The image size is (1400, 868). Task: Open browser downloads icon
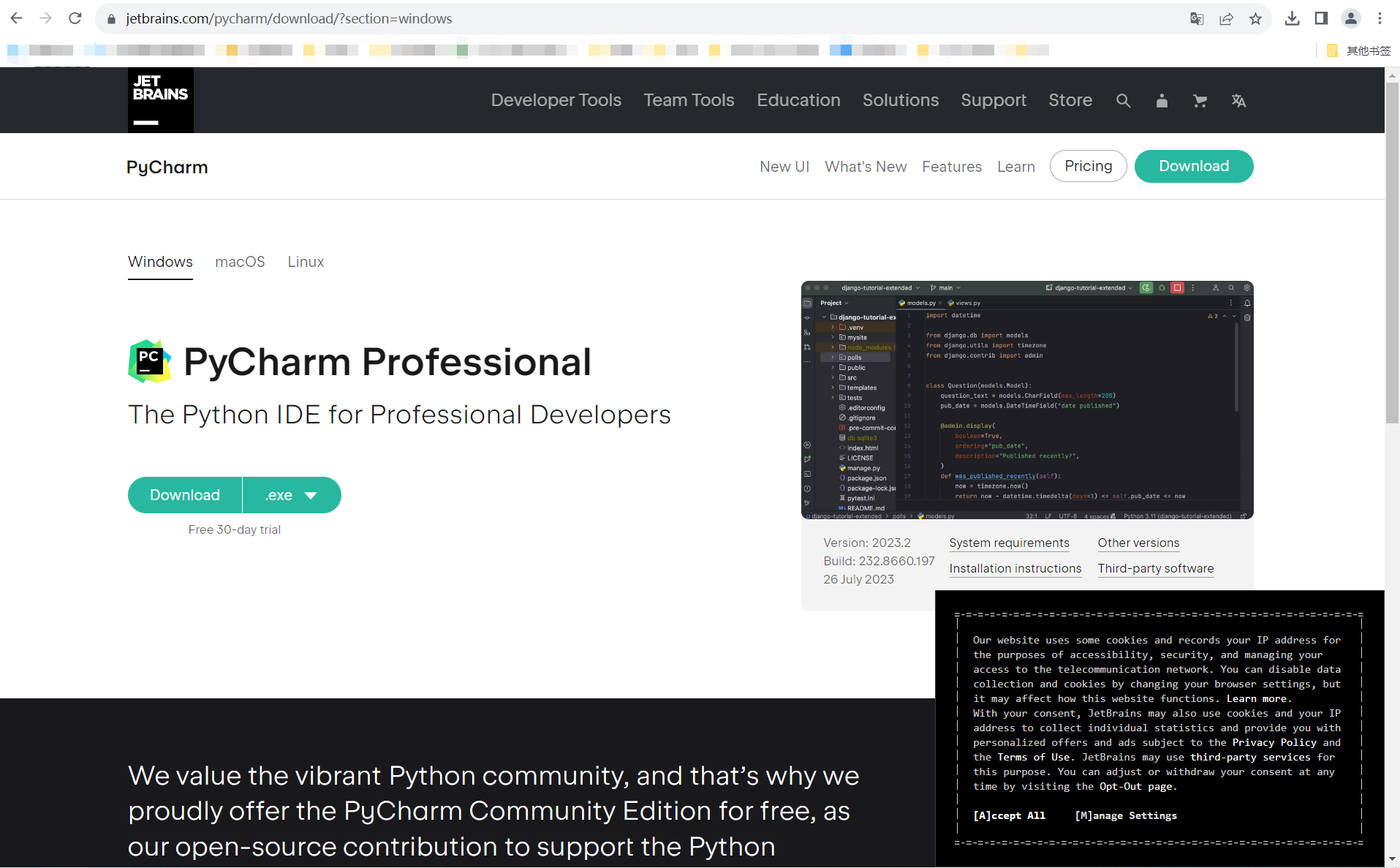[x=1292, y=18]
